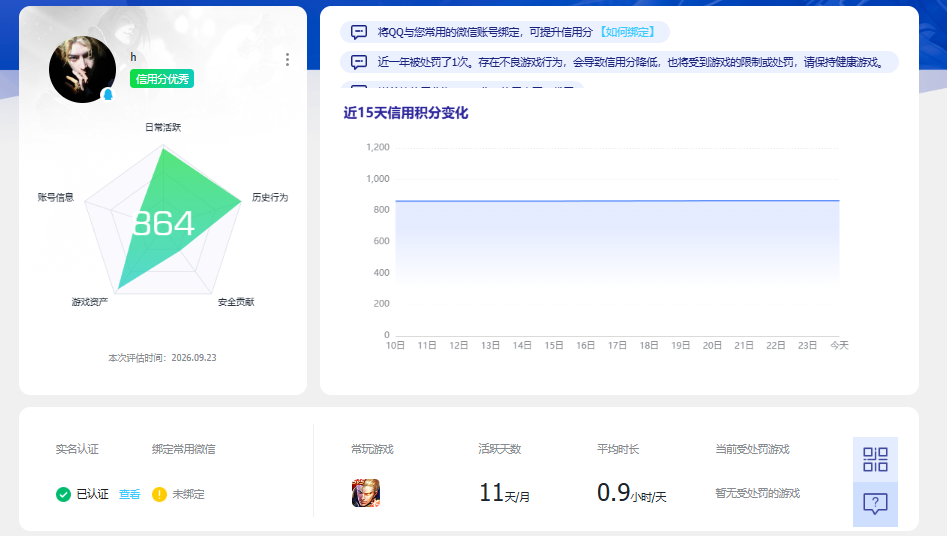The image size is (947, 536).
Task: Click chat icon beside punishment notice
Action: click(x=359, y=62)
